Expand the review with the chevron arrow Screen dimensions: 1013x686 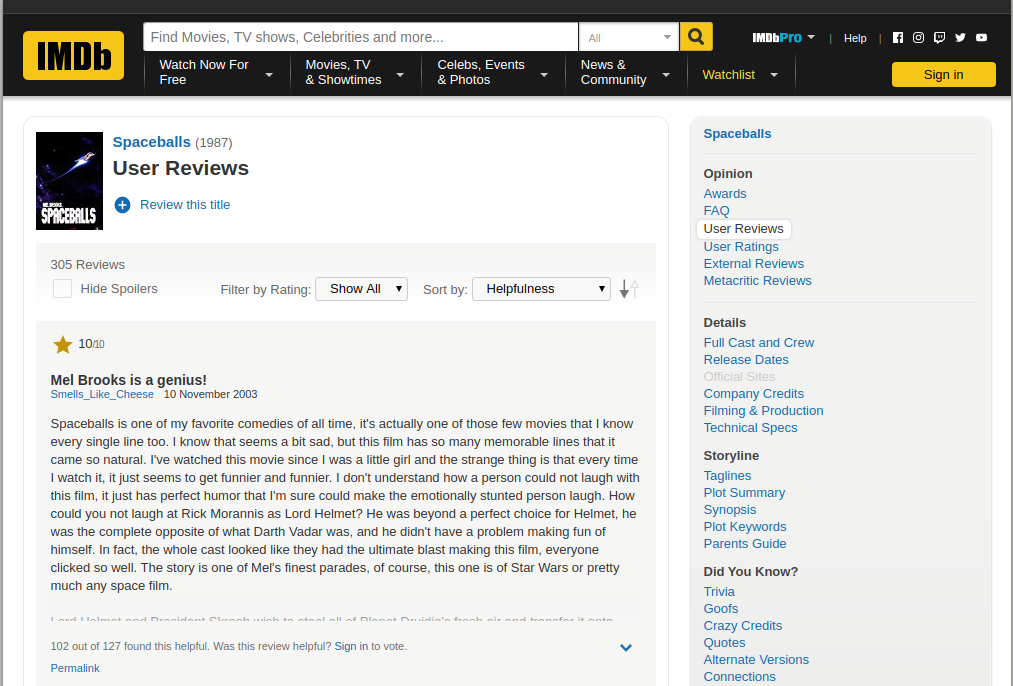pos(625,647)
